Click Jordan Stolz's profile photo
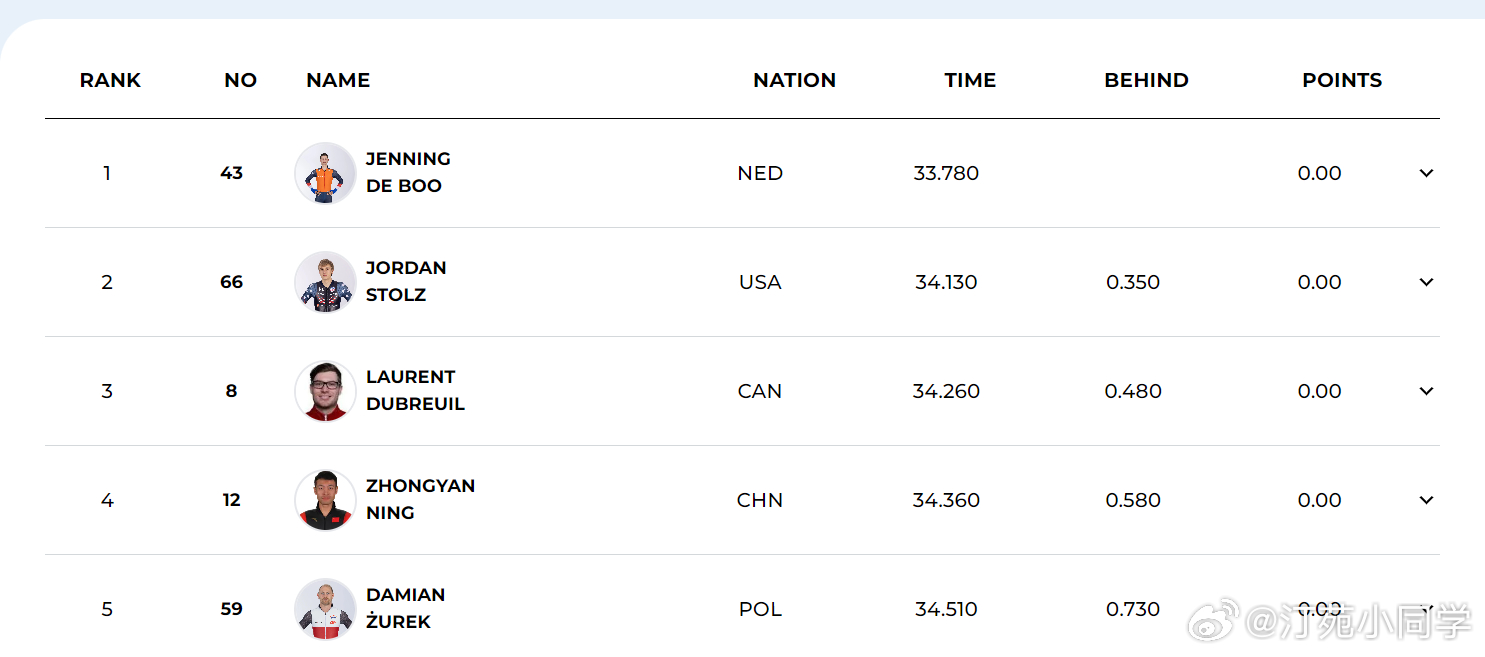The image size is (1485, 657). (325, 282)
